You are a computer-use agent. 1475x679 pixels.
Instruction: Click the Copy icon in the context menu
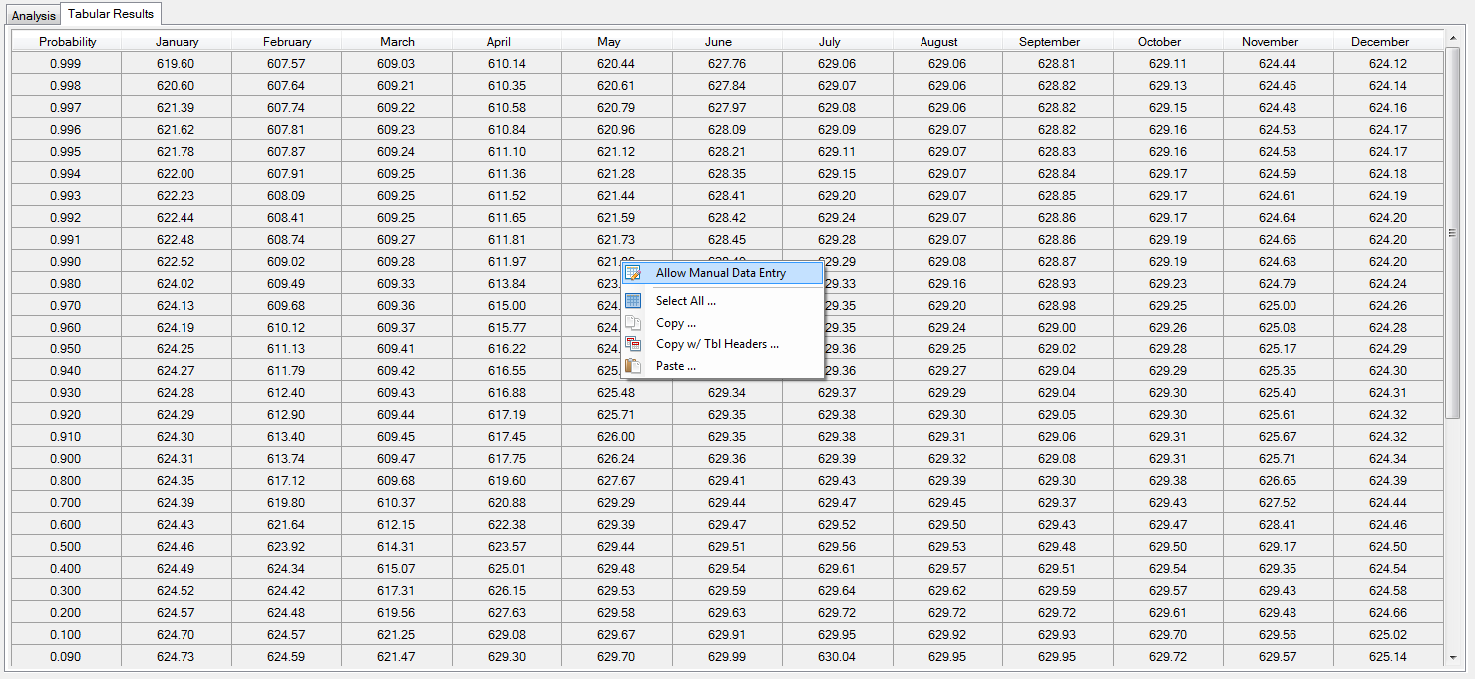coord(633,322)
